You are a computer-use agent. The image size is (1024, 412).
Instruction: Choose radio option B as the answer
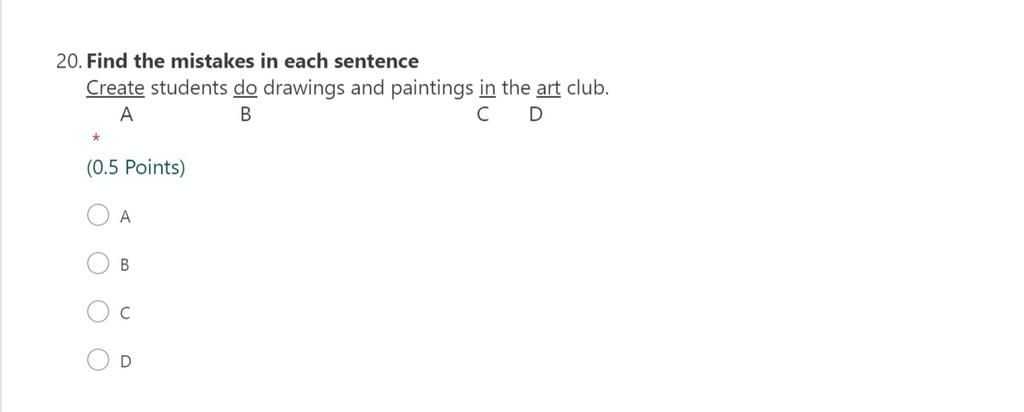pos(98,264)
